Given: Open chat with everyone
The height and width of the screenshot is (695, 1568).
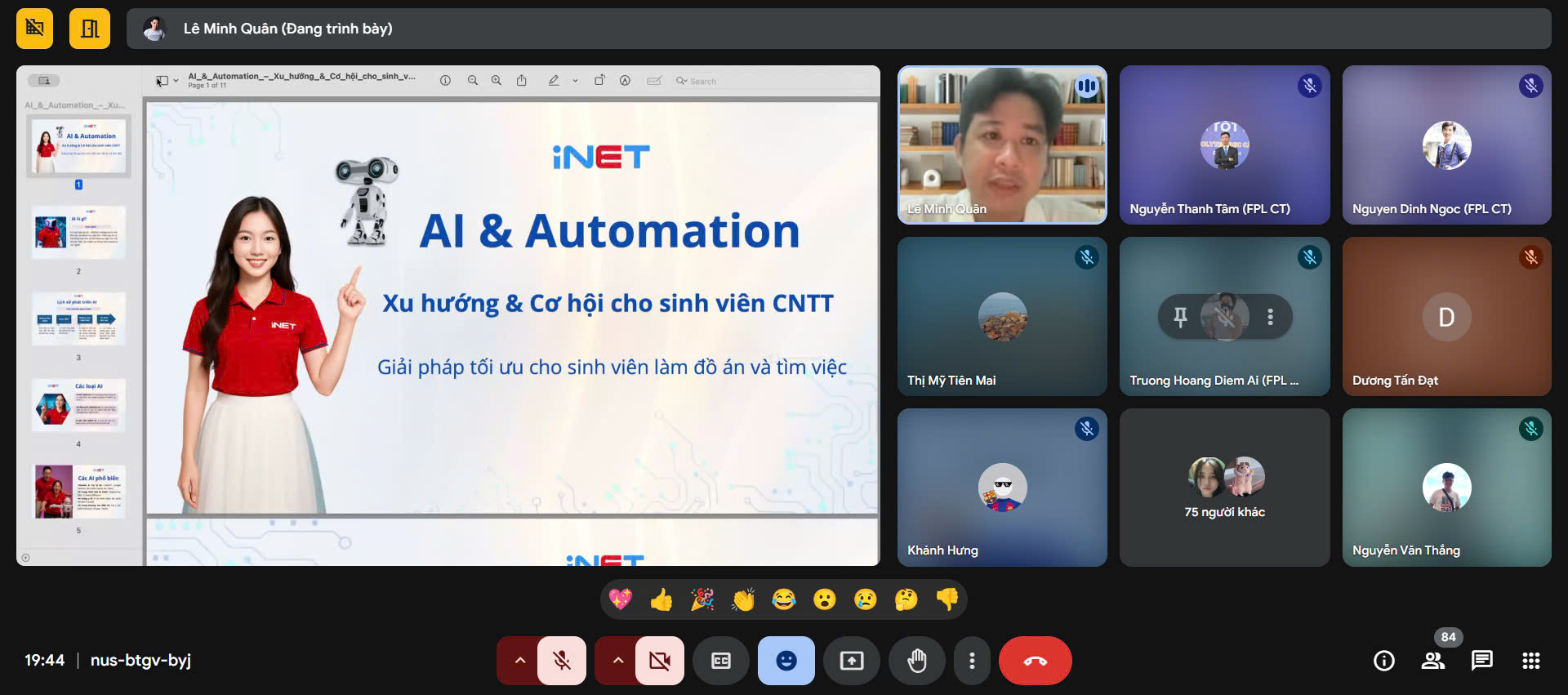Looking at the screenshot, I should [1482, 661].
